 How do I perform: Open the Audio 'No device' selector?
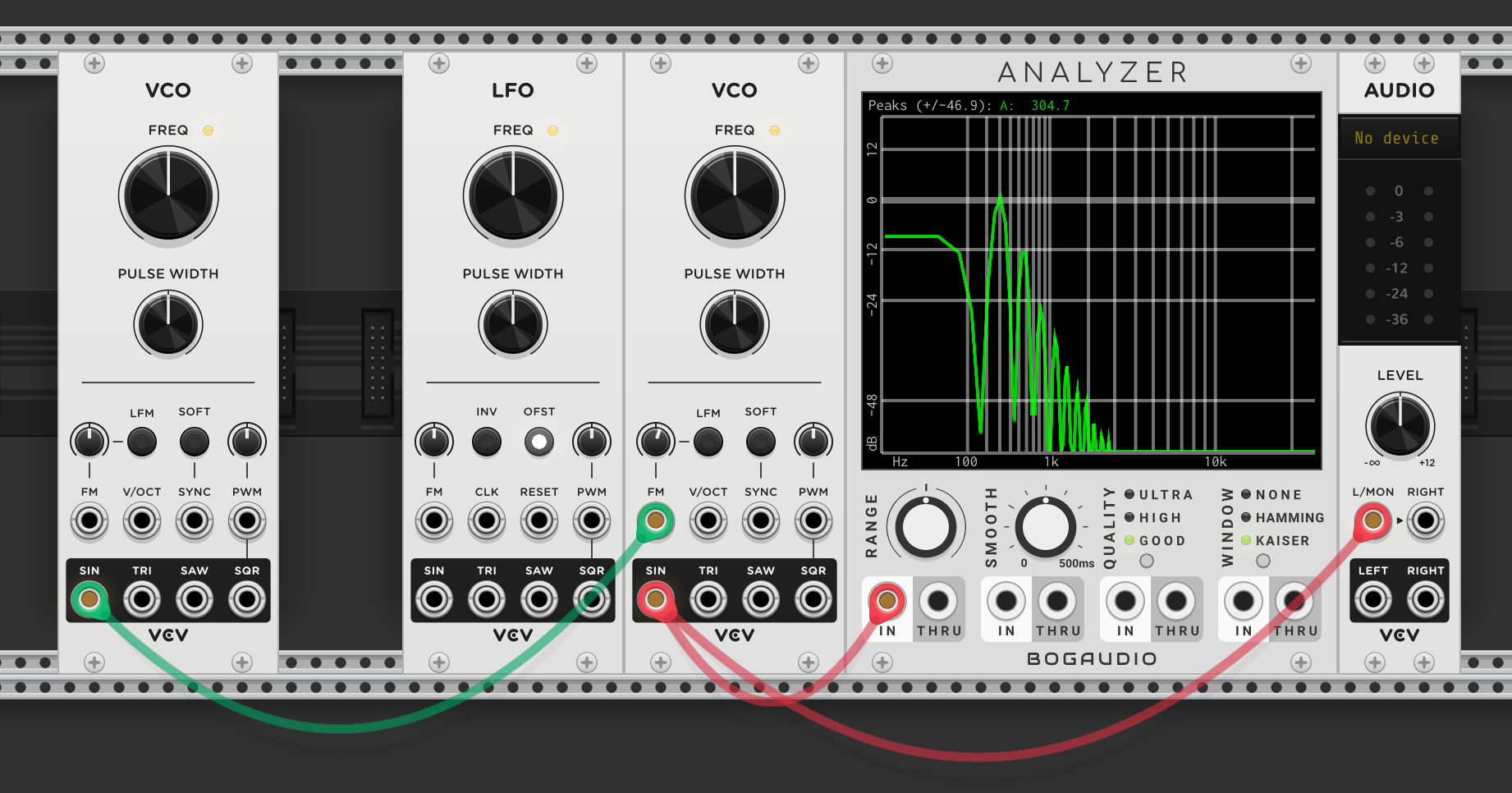tap(1400, 138)
